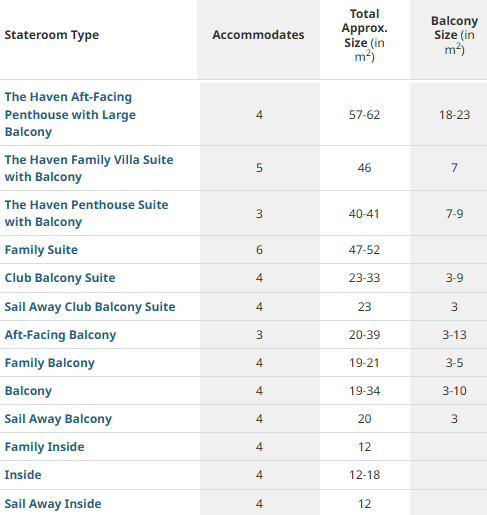Select the Club Balcony Suite link
This screenshot has width=487, height=515.
click(60, 278)
